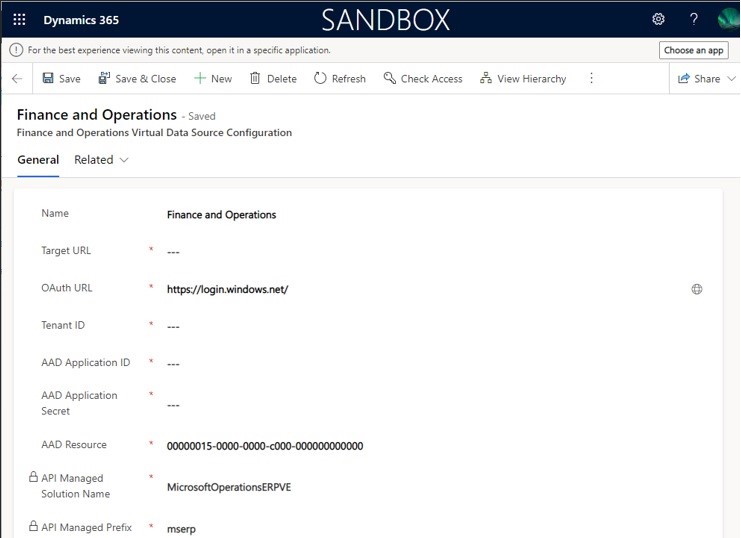Screen dimensions: 741x538
Task: Click the Dynamics 365 title
Action: pyautogui.click(x=81, y=20)
